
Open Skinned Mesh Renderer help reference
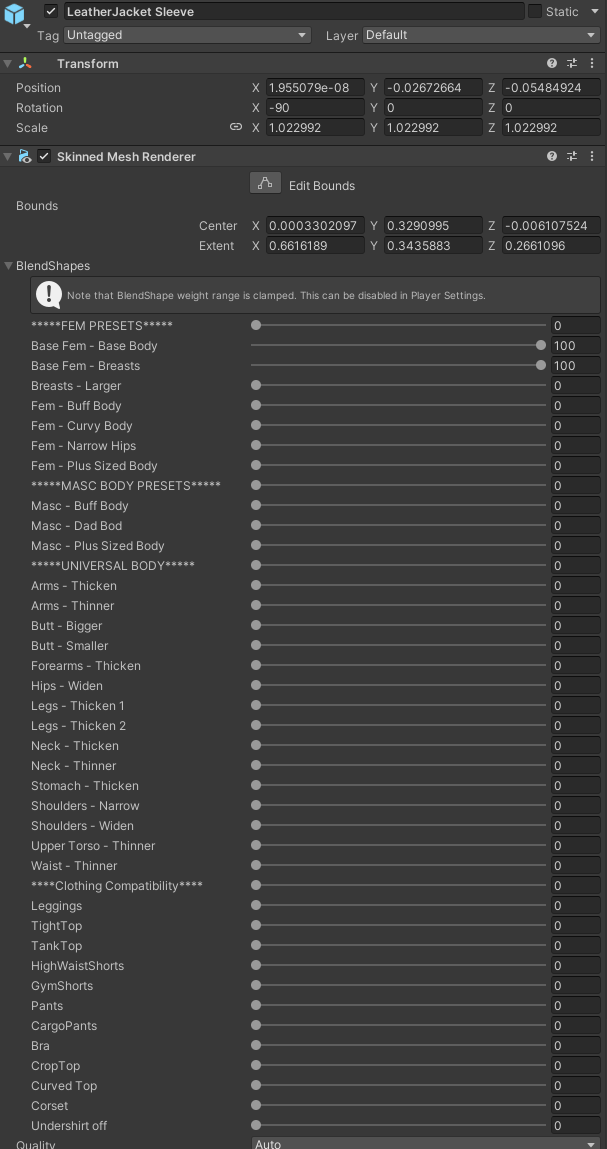point(552,156)
